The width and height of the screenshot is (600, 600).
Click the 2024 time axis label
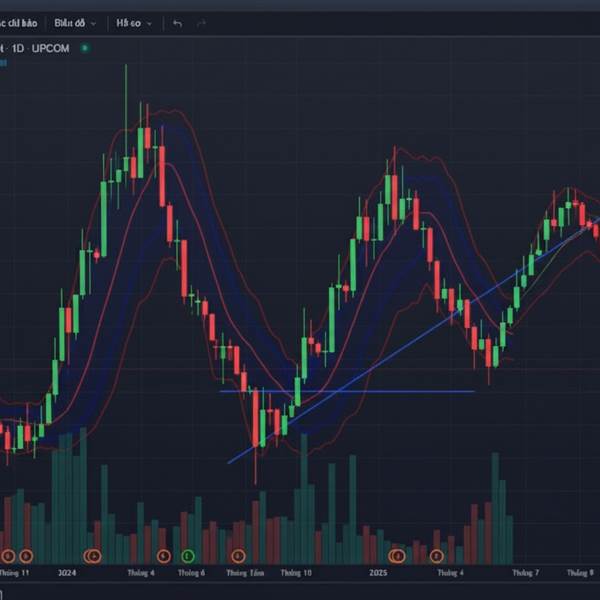pyautogui.click(x=67, y=573)
